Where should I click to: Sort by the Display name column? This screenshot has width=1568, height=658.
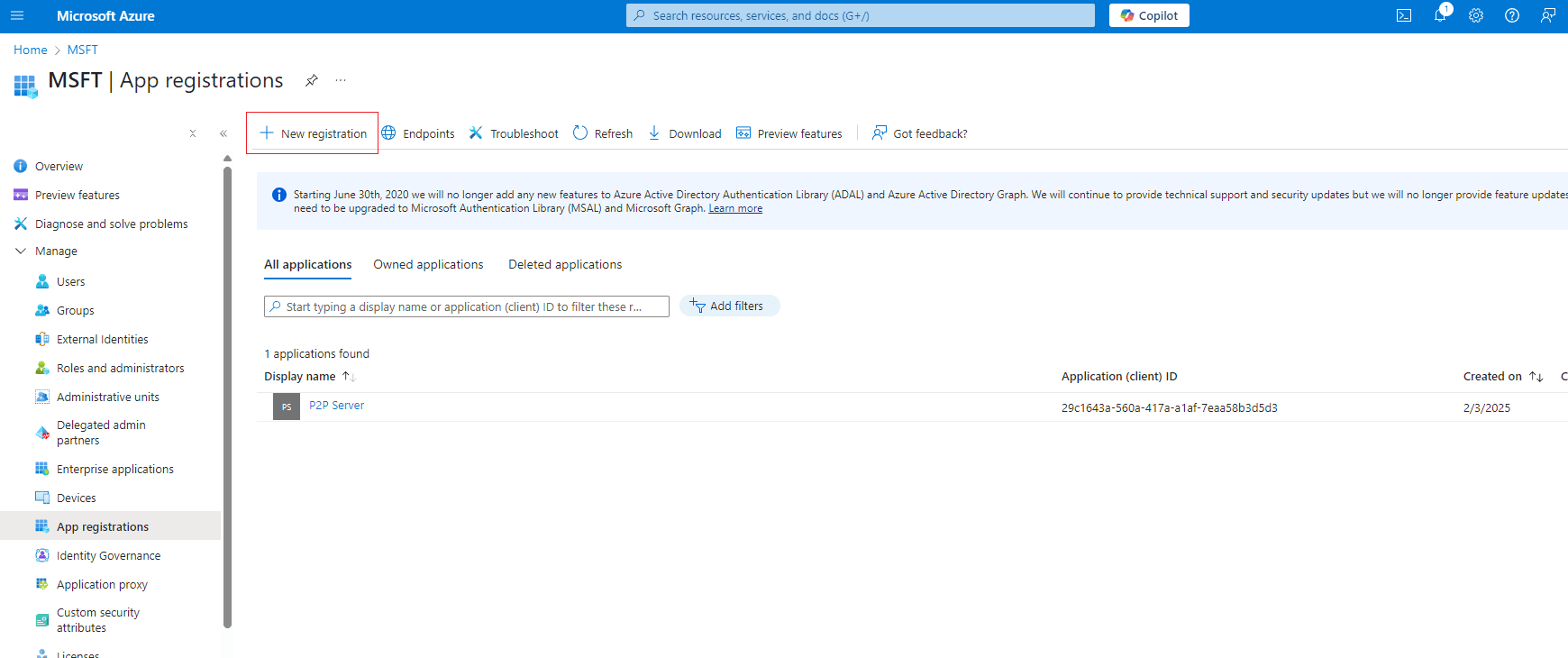tap(310, 377)
